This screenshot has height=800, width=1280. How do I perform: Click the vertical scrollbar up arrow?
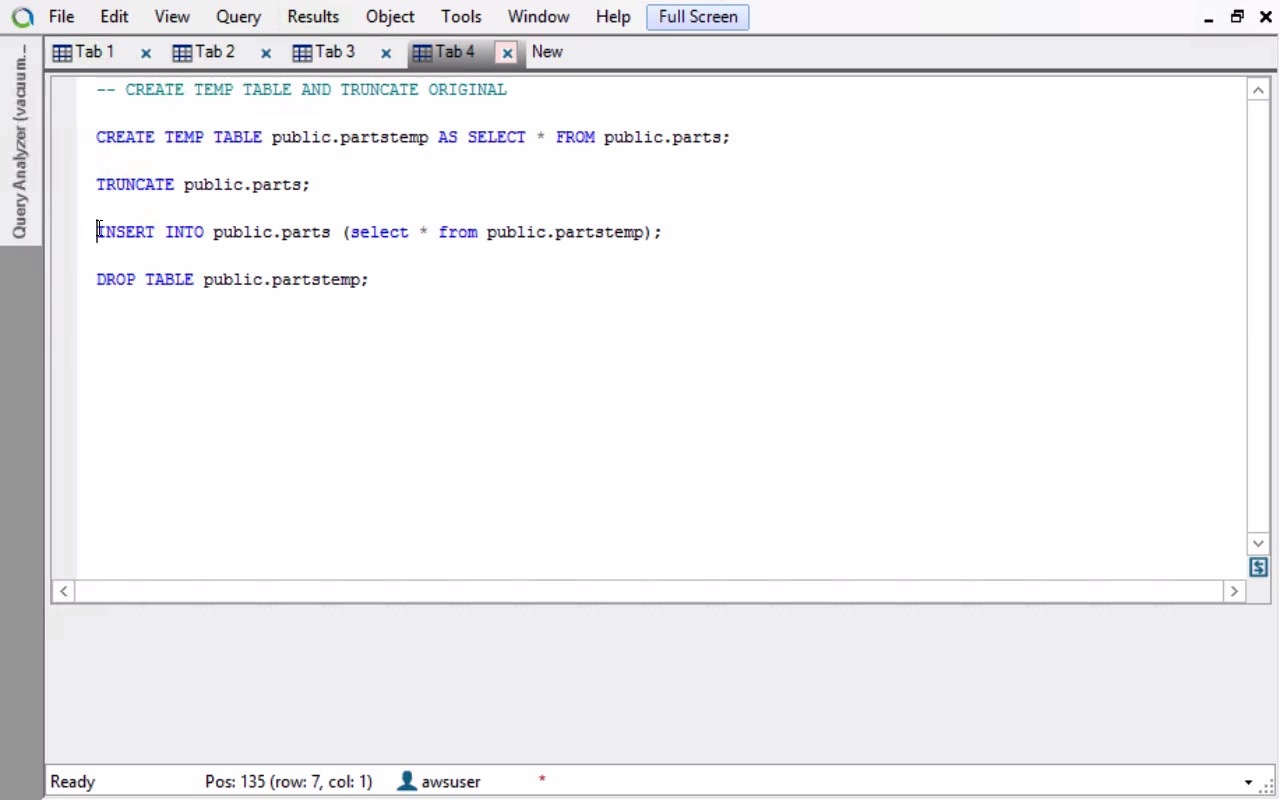click(x=1259, y=90)
